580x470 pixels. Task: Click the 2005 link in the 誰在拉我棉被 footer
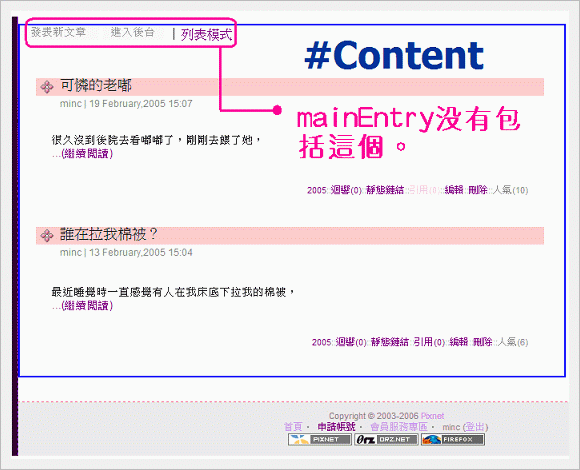click(x=321, y=342)
